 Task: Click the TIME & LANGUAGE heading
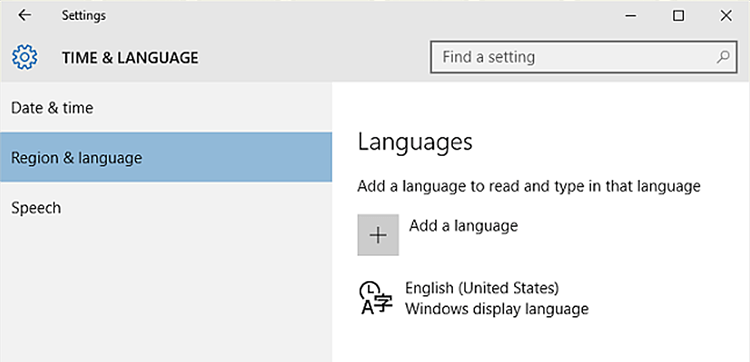point(130,58)
